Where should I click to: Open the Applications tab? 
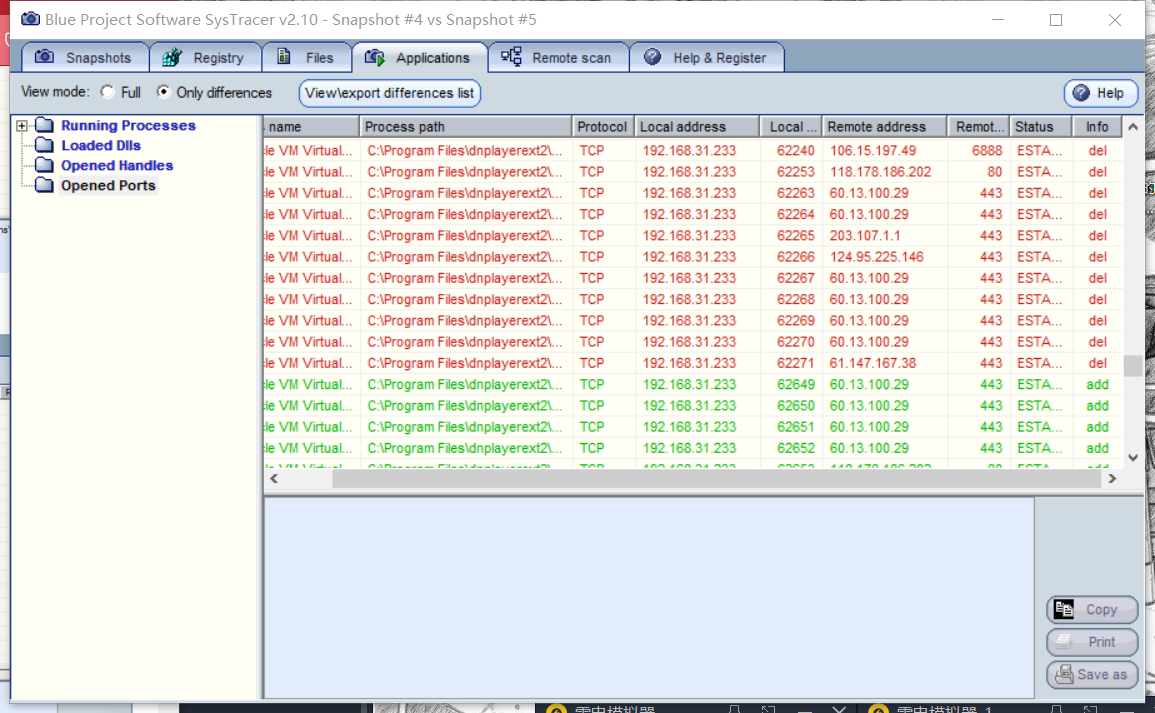420,57
